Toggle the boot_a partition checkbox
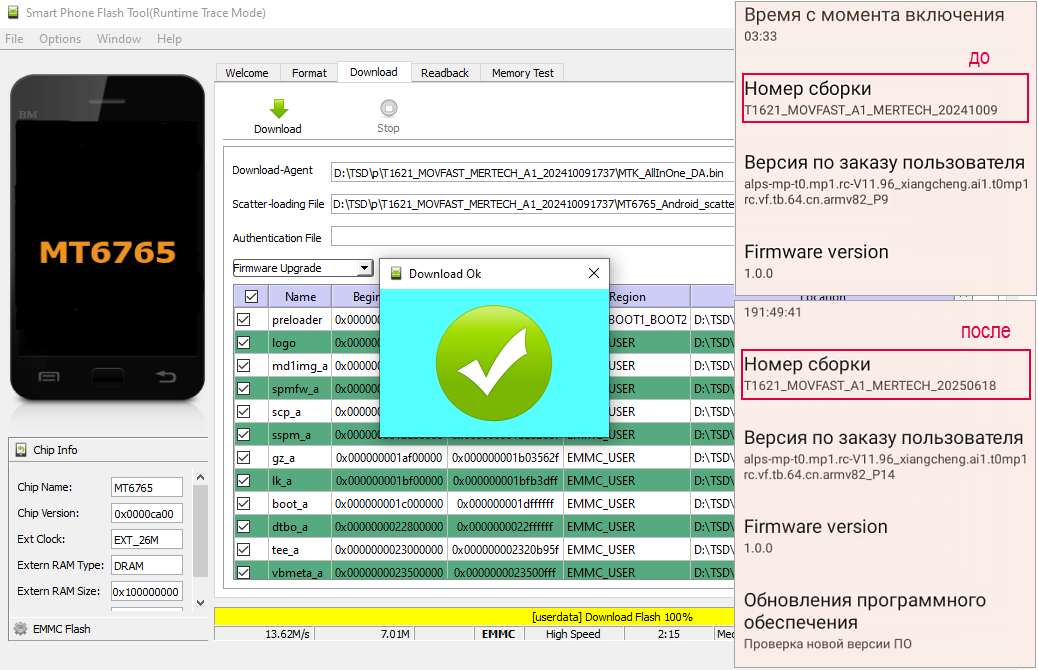Image resolution: width=1038 pixels, height=670 pixels. coord(243,504)
